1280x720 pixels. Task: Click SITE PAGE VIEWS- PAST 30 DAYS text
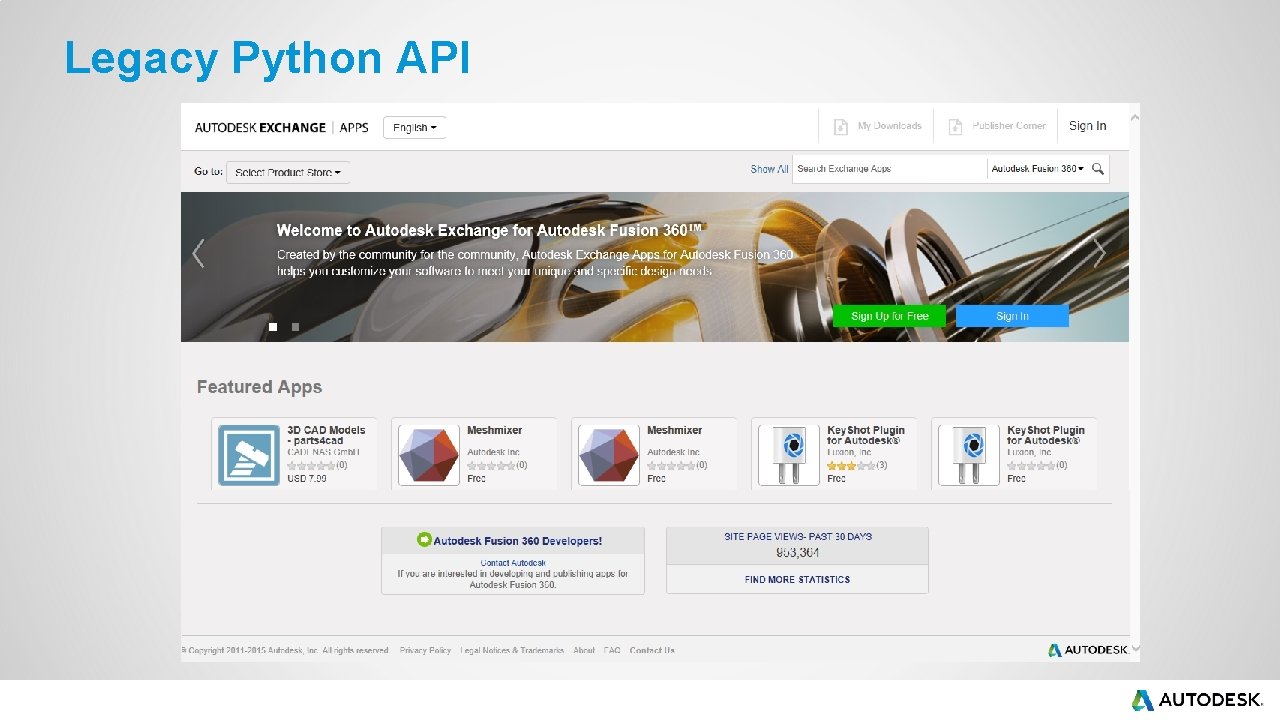click(798, 537)
